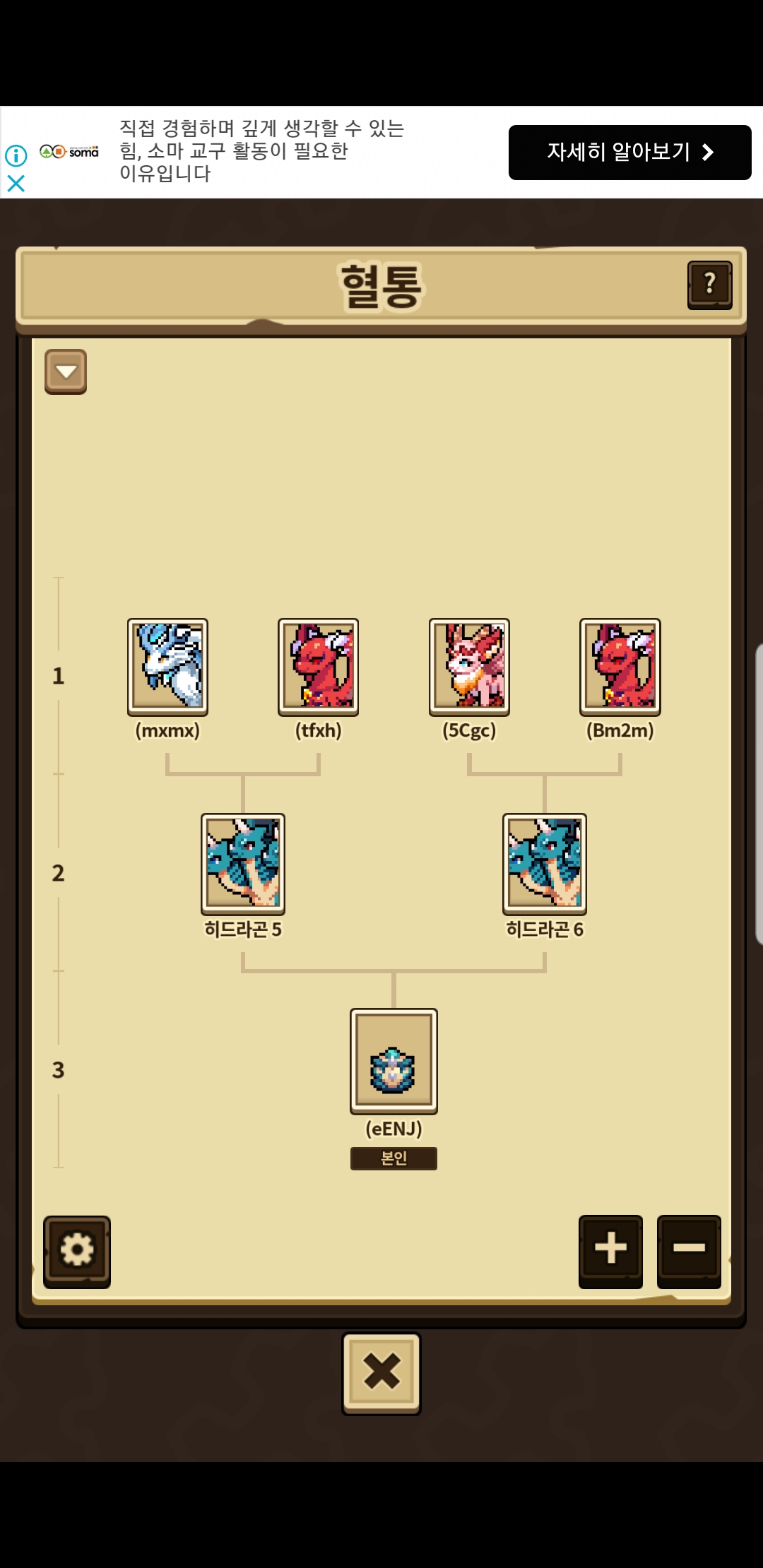Dismiss the ad with the blue X
Screen dimensions: 763x1568
click(x=16, y=184)
